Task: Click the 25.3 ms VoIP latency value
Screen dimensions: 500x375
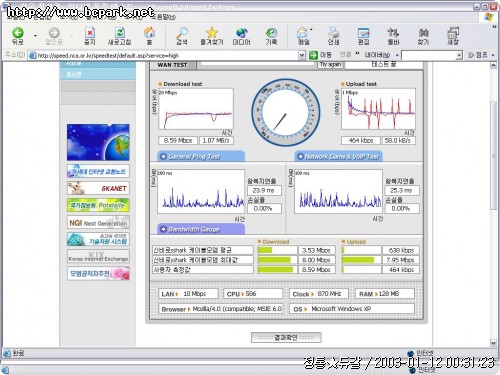Action: (x=402, y=190)
